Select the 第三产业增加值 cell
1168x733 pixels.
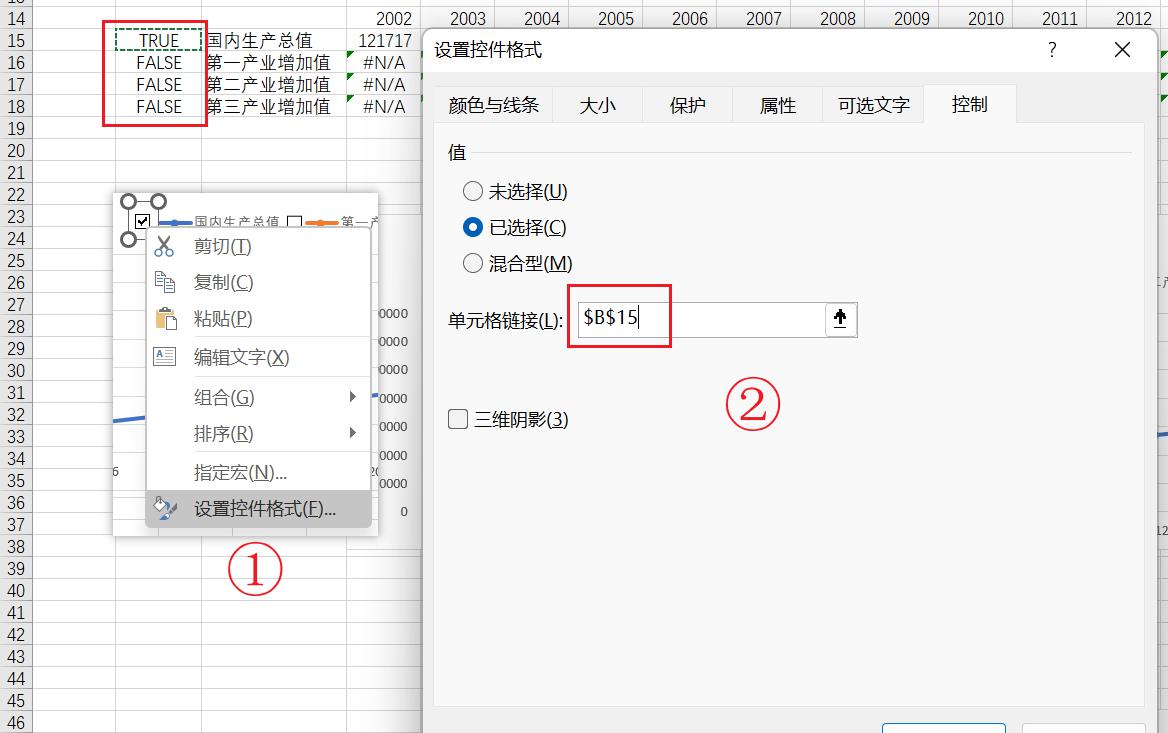[273, 107]
